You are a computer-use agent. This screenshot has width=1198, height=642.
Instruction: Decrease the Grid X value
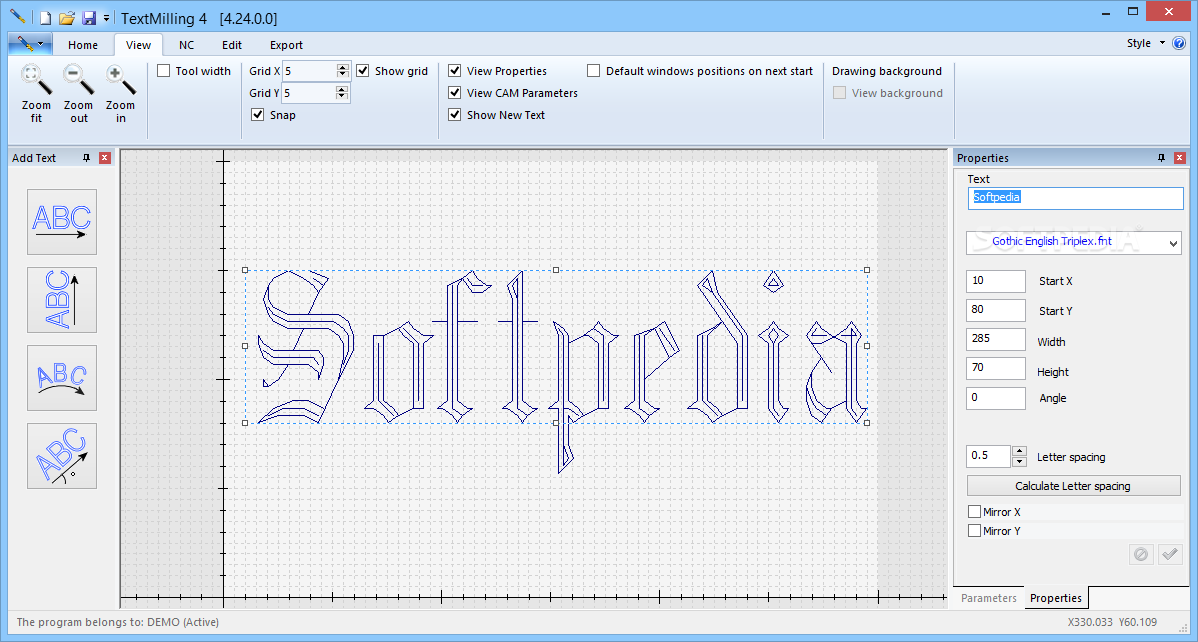point(343,75)
